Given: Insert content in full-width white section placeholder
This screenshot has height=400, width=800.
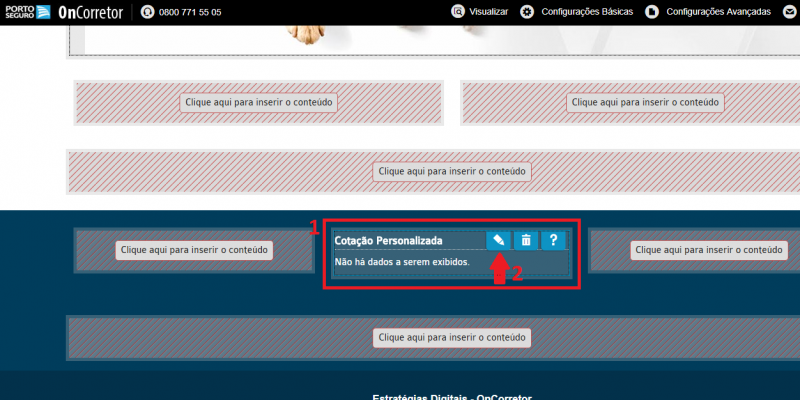Looking at the screenshot, I should click(x=452, y=171).
